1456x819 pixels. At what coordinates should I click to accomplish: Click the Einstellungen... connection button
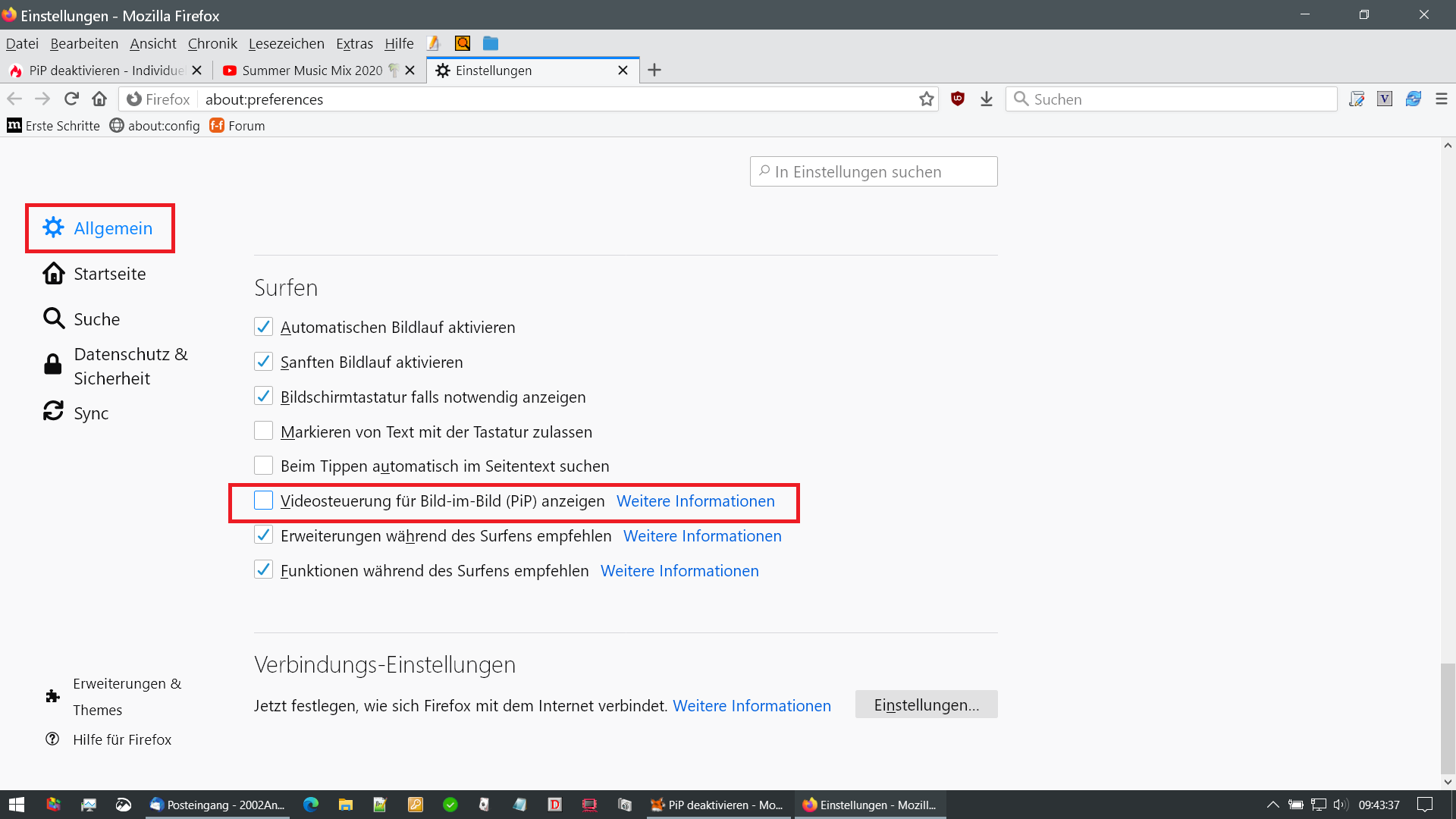pyautogui.click(x=926, y=705)
